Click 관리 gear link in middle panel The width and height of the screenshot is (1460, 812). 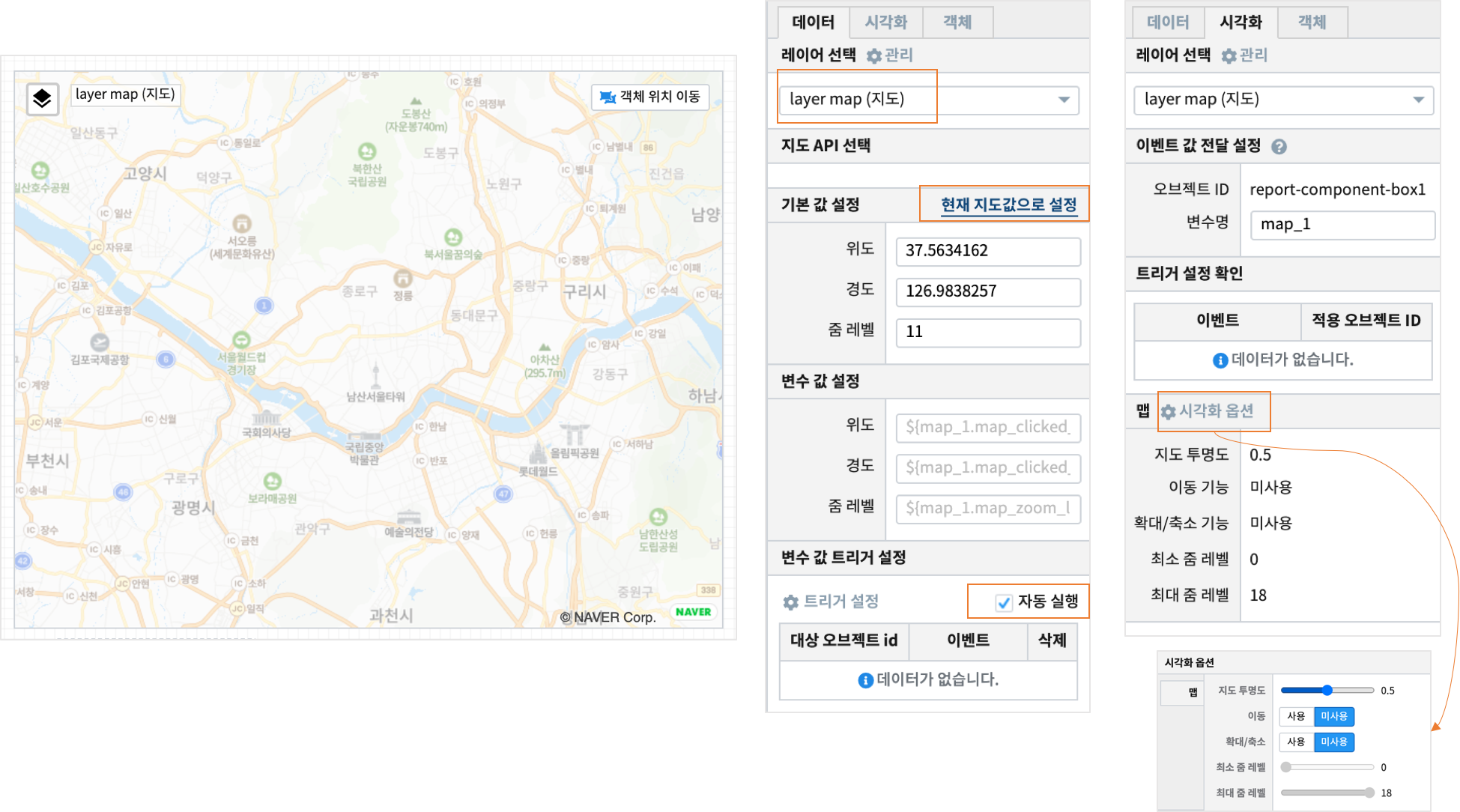point(890,55)
